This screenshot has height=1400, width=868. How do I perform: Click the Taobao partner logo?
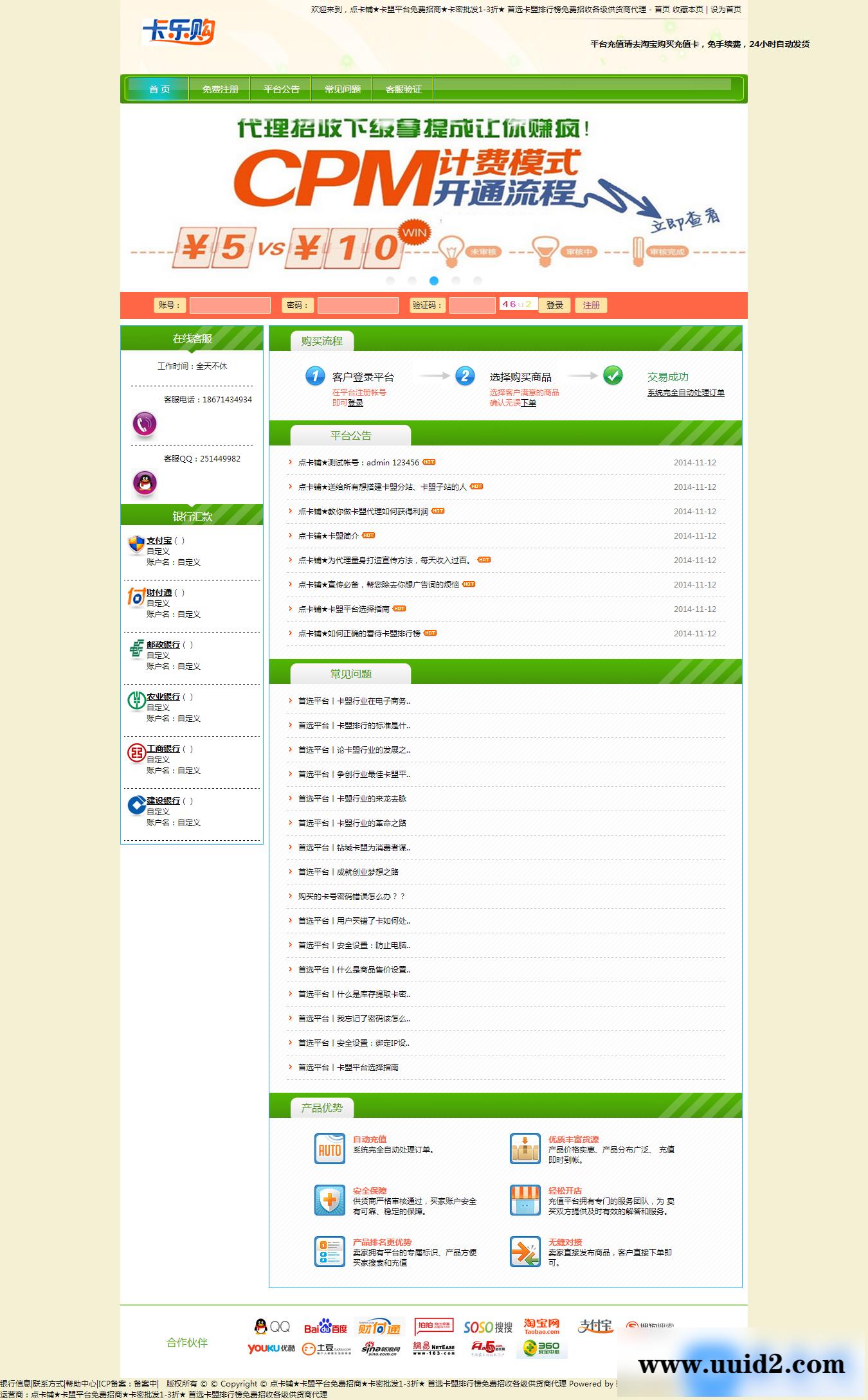[x=541, y=1327]
